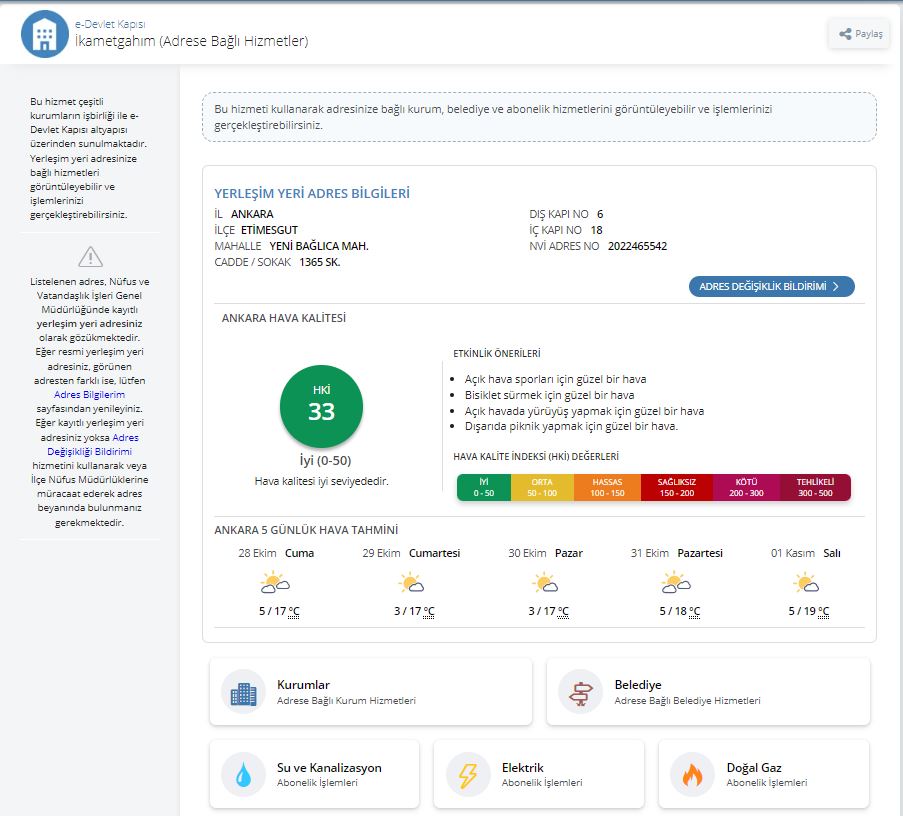The image size is (903, 816).
Task: Click the 31 Ekim Pazartesi temperature unit °C
Action: coord(695,612)
